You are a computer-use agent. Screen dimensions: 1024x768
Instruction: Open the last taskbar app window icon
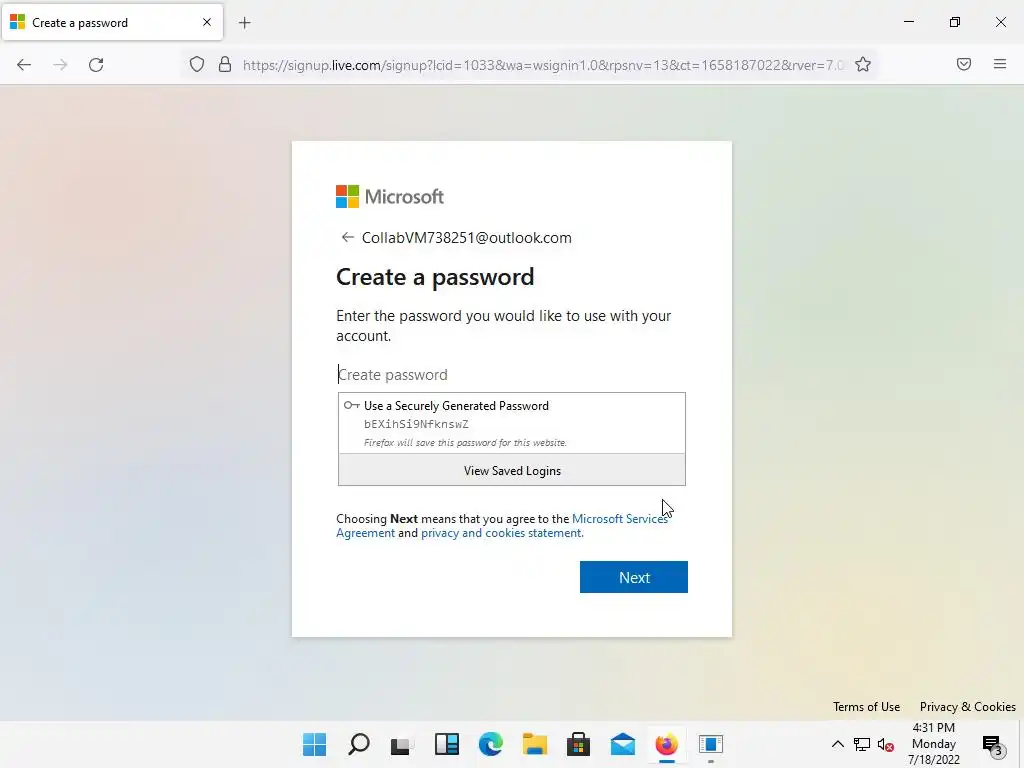tap(711, 744)
